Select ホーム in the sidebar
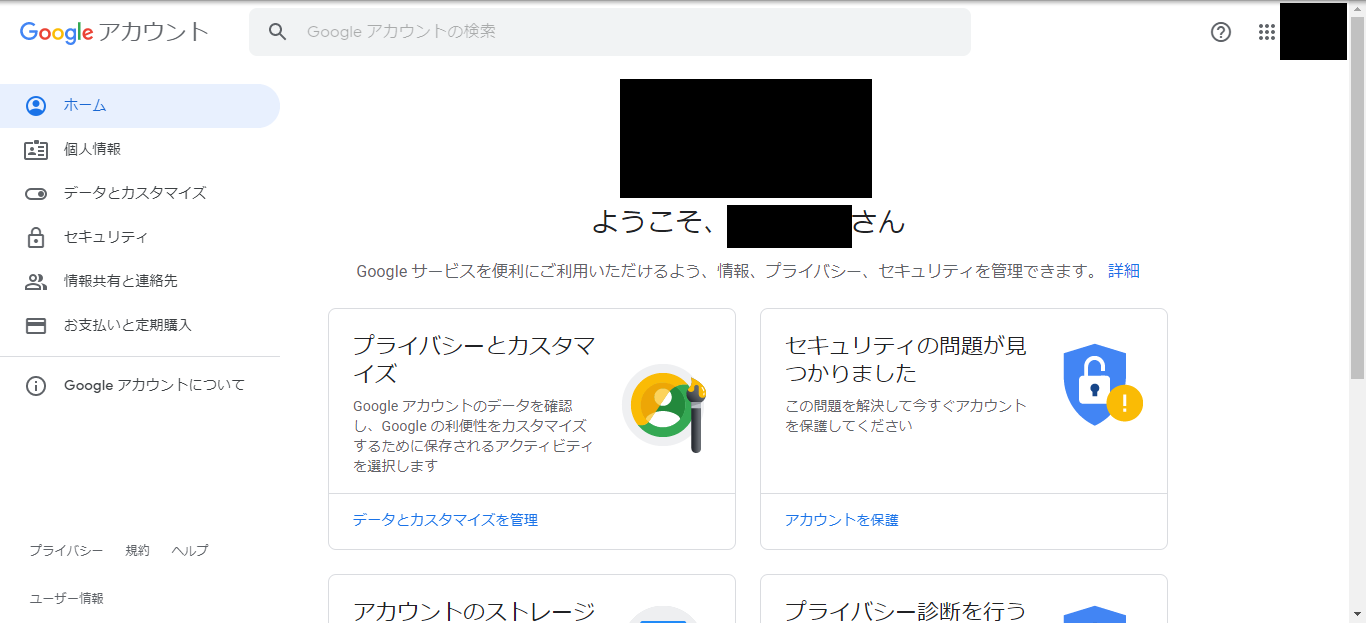The height and width of the screenshot is (623, 1366). pyautogui.click(x=140, y=106)
